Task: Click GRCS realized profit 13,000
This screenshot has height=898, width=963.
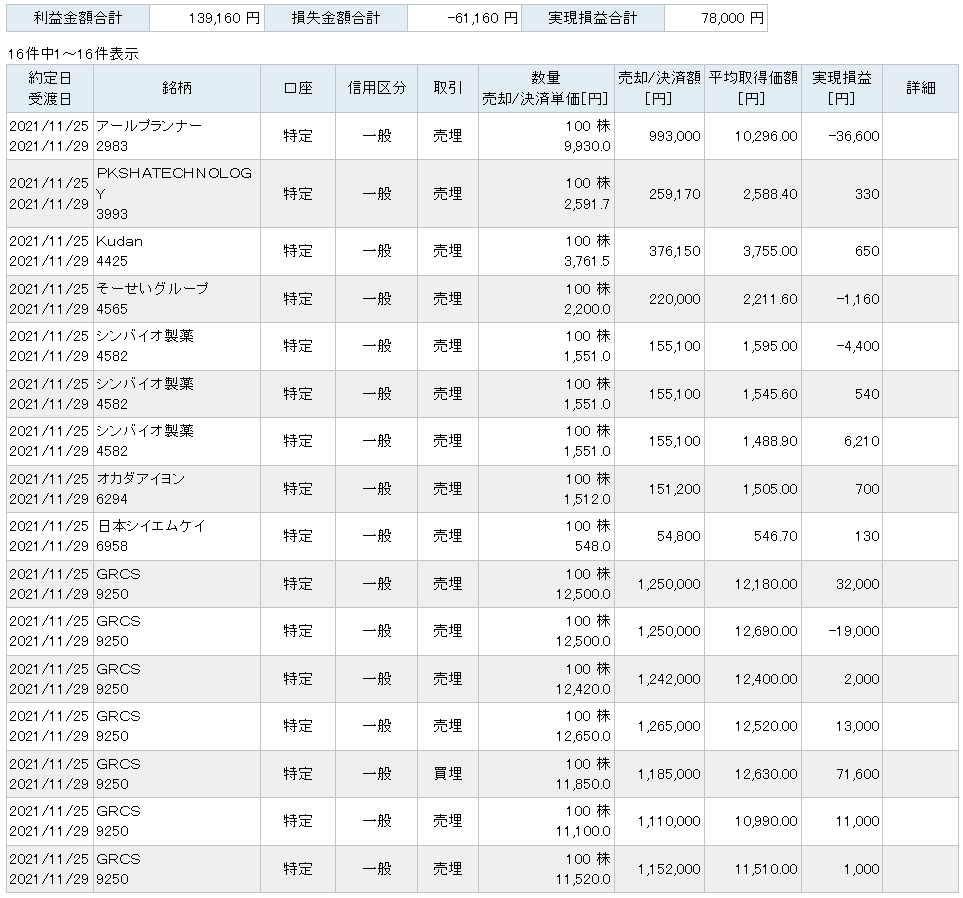Action: [858, 727]
